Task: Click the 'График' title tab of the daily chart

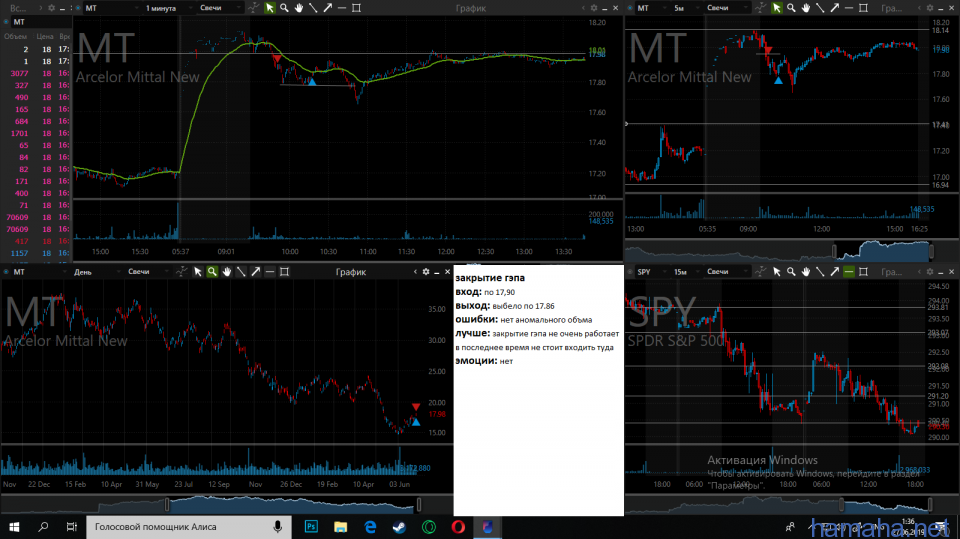Action: (x=351, y=272)
